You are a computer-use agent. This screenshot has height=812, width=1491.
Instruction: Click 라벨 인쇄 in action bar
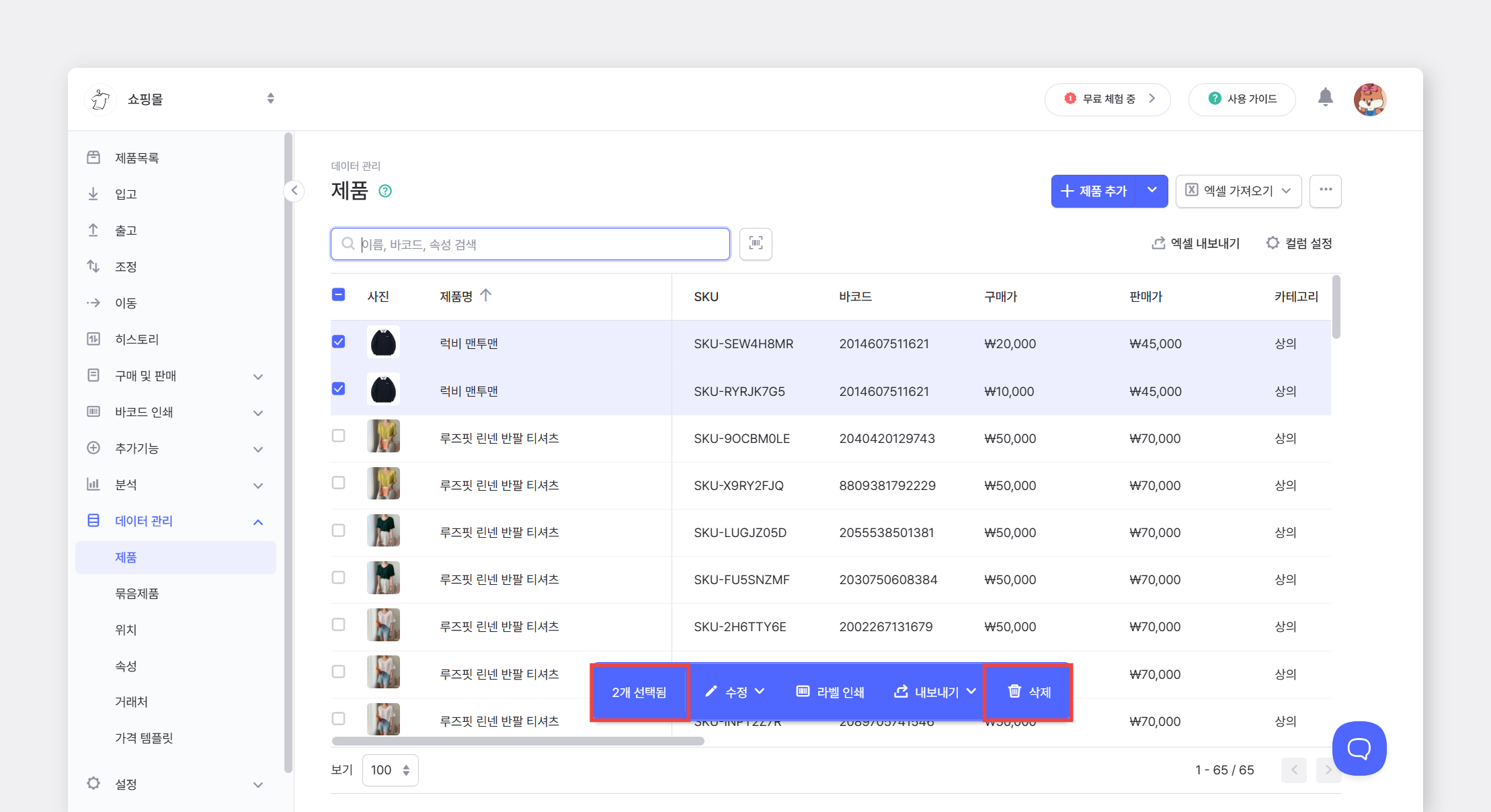click(830, 692)
